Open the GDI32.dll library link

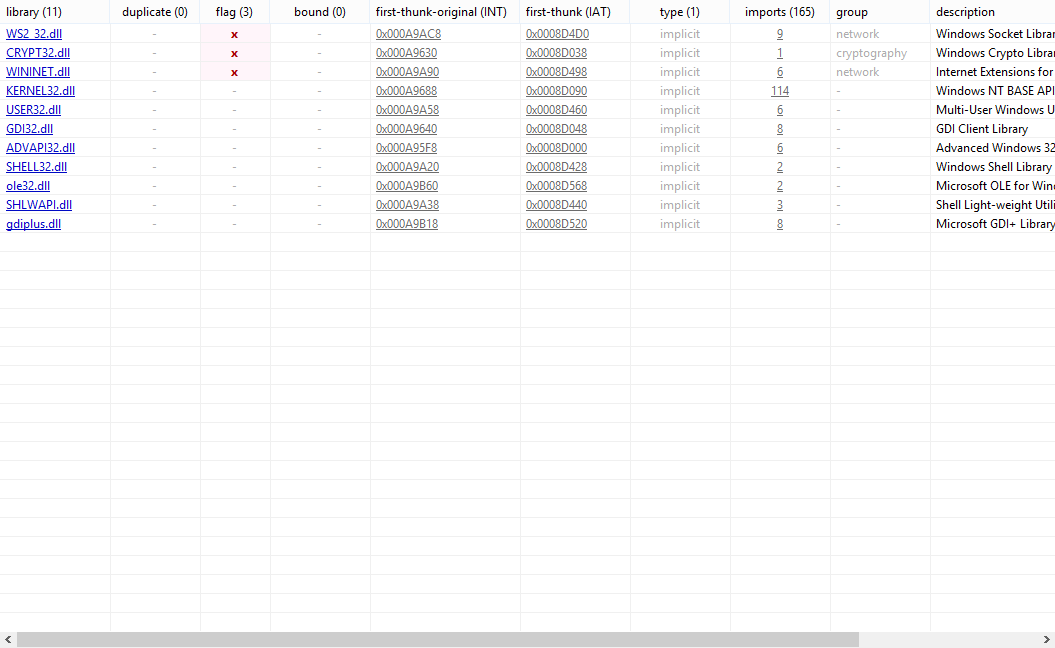pos(30,129)
